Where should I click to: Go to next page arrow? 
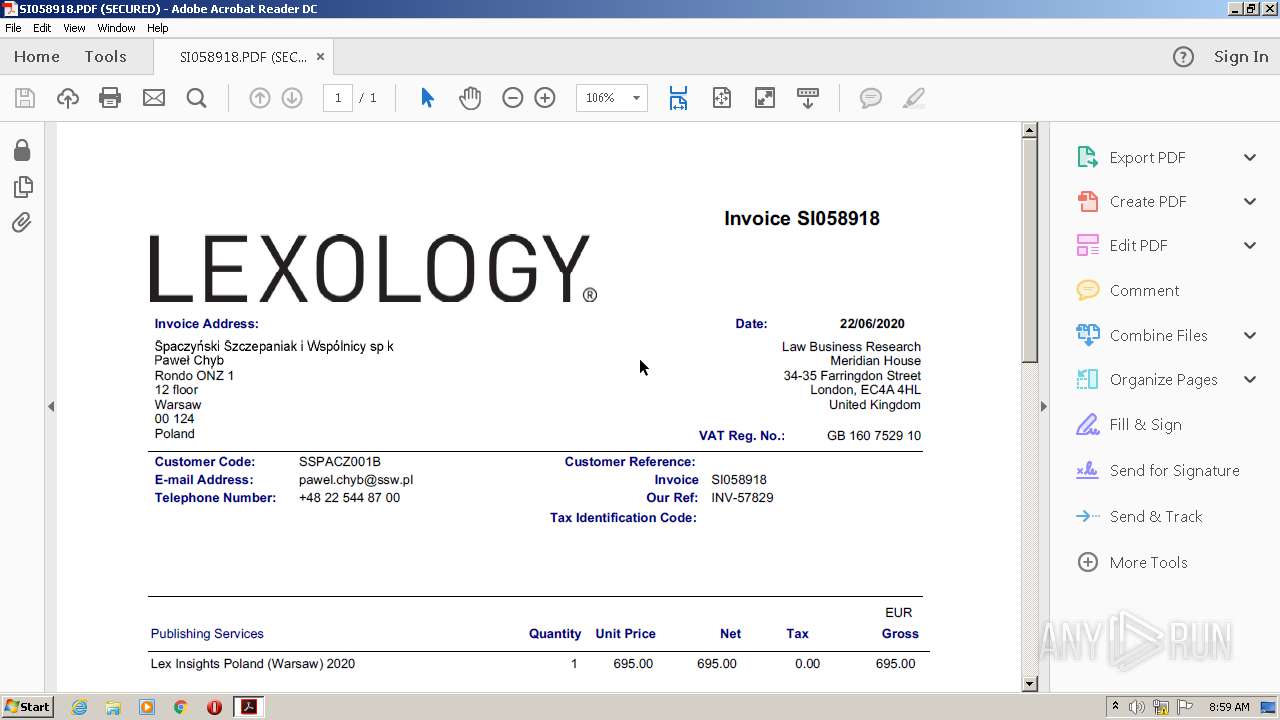pos(292,97)
